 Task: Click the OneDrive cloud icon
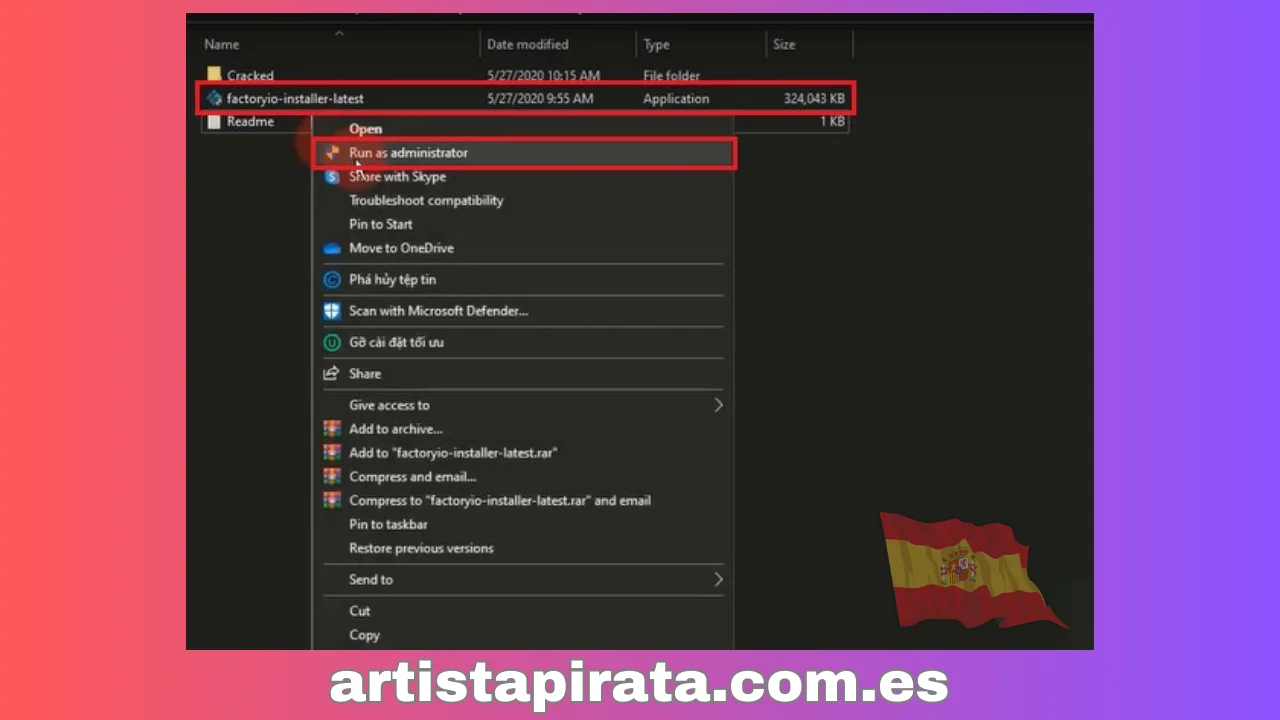(x=332, y=248)
